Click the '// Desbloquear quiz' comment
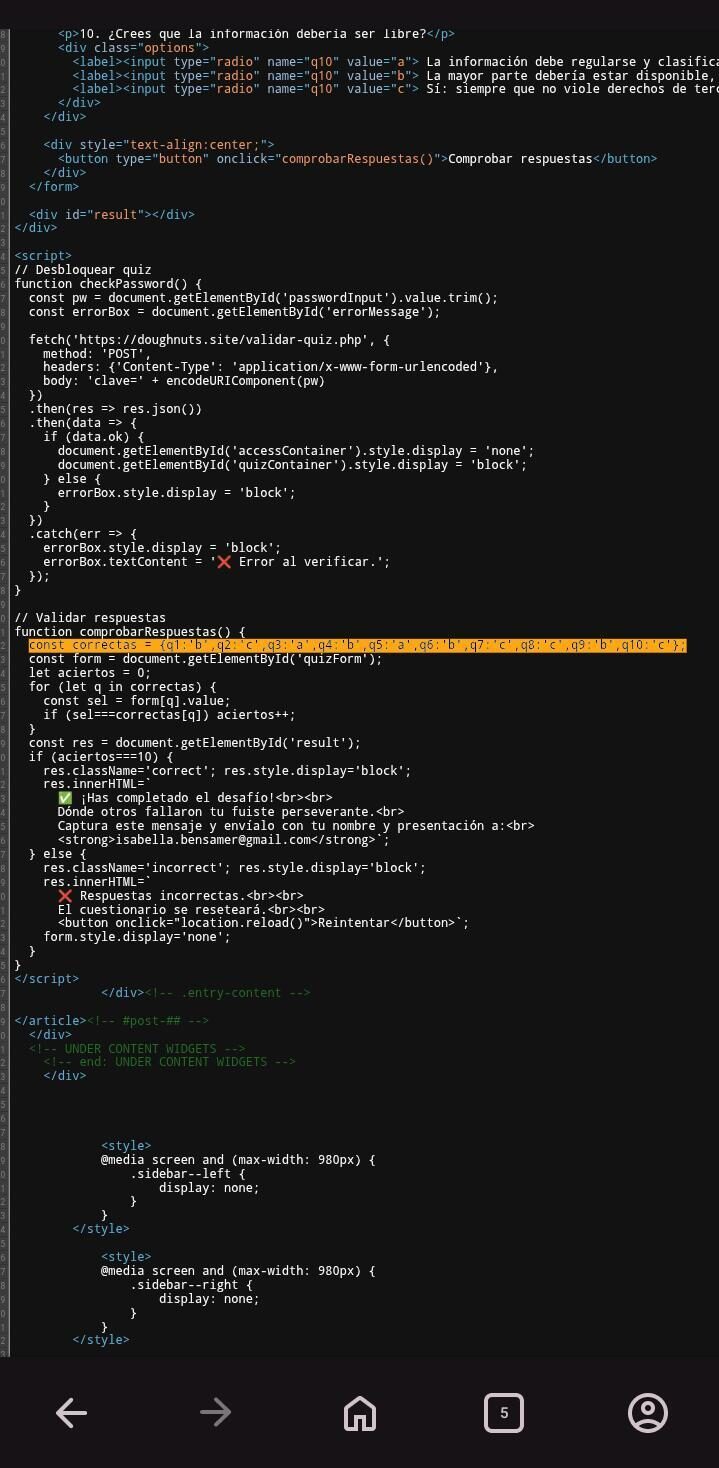This screenshot has width=719, height=1468. click(x=83, y=269)
